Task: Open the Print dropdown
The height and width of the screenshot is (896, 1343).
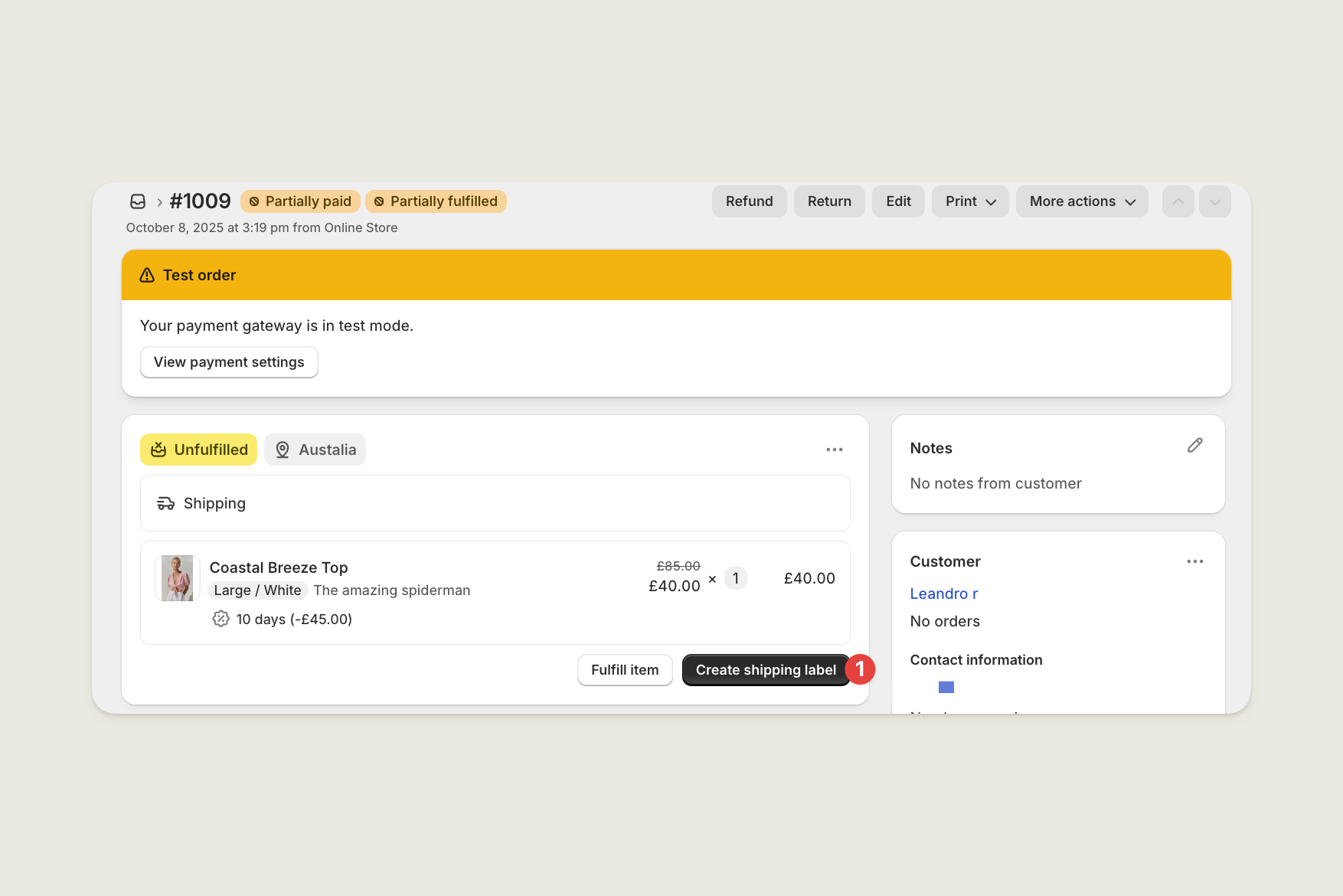Action: pyautogui.click(x=969, y=201)
